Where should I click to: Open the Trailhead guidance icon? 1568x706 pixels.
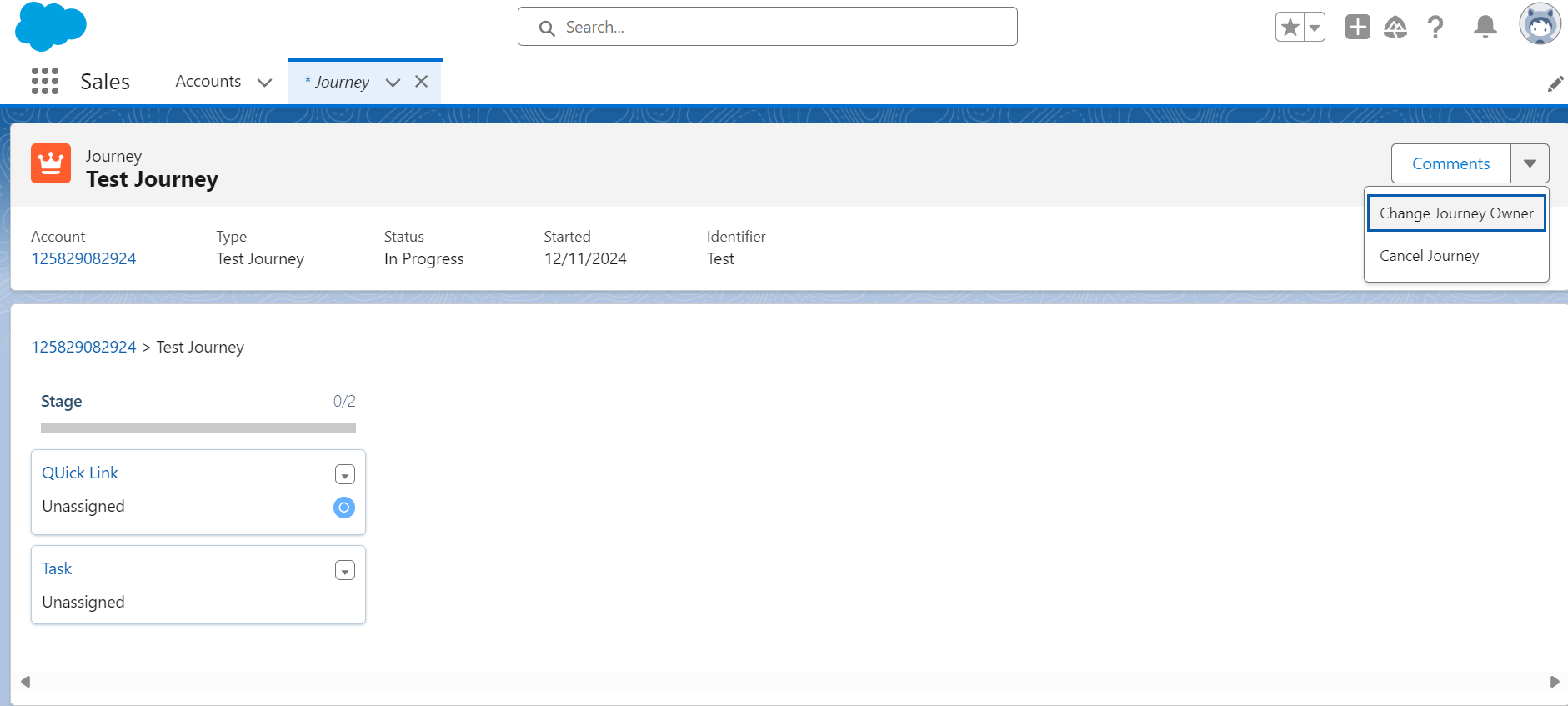1395,28
